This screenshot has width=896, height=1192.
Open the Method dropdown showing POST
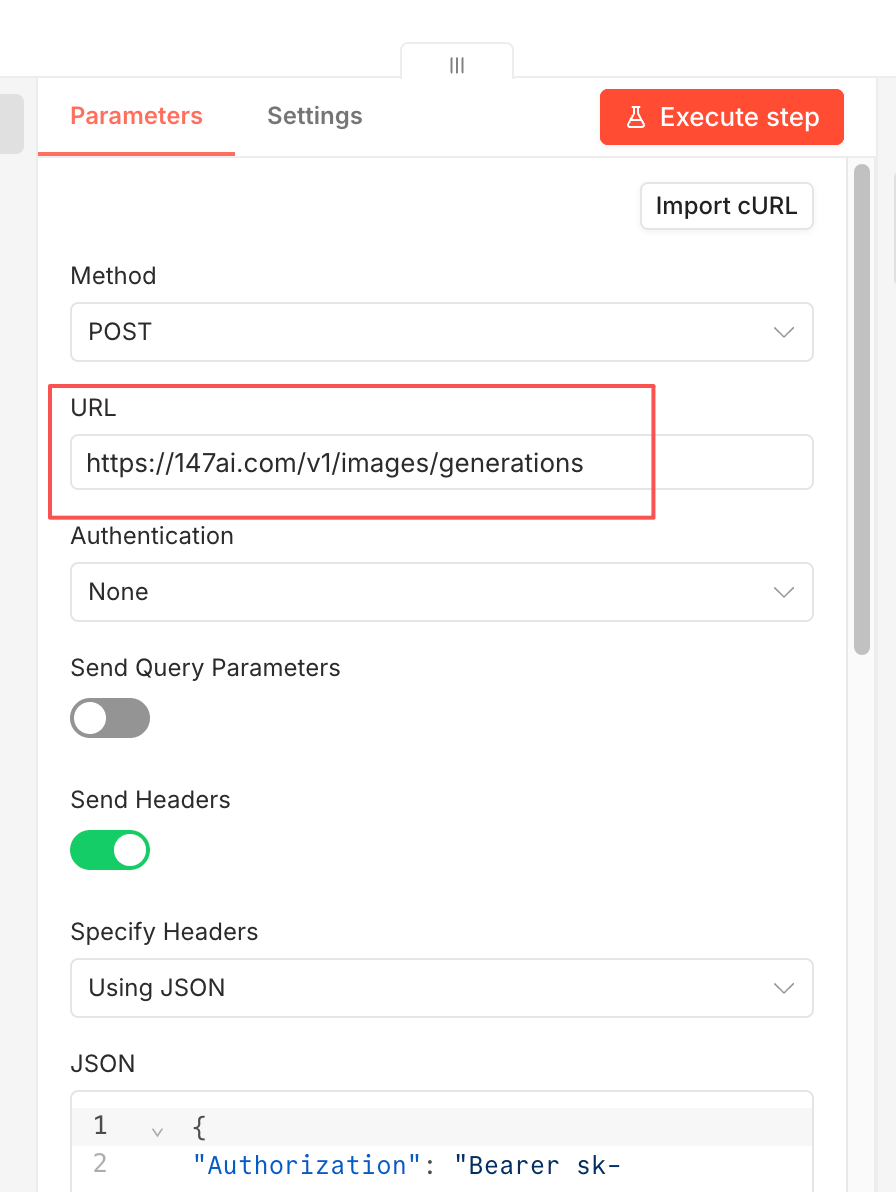pos(442,332)
